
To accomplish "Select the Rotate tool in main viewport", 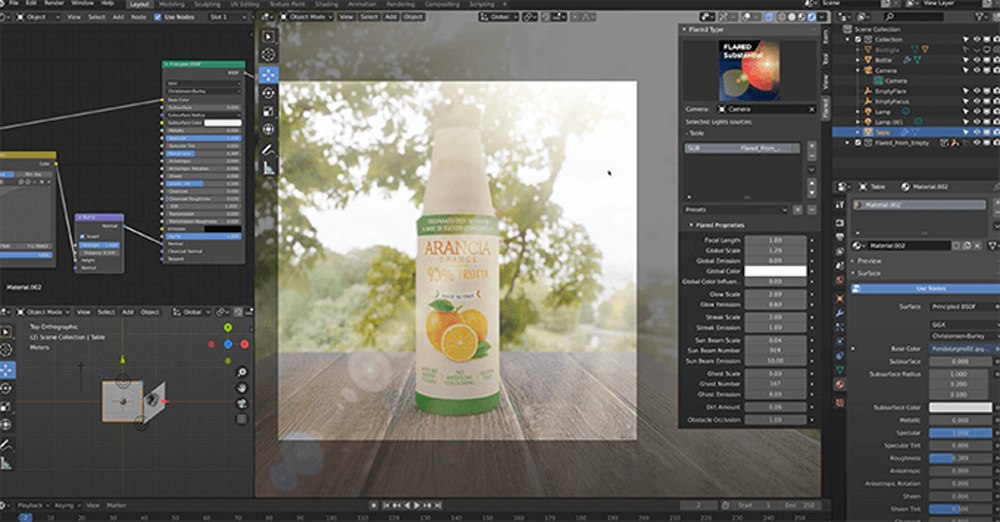I will click(268, 93).
